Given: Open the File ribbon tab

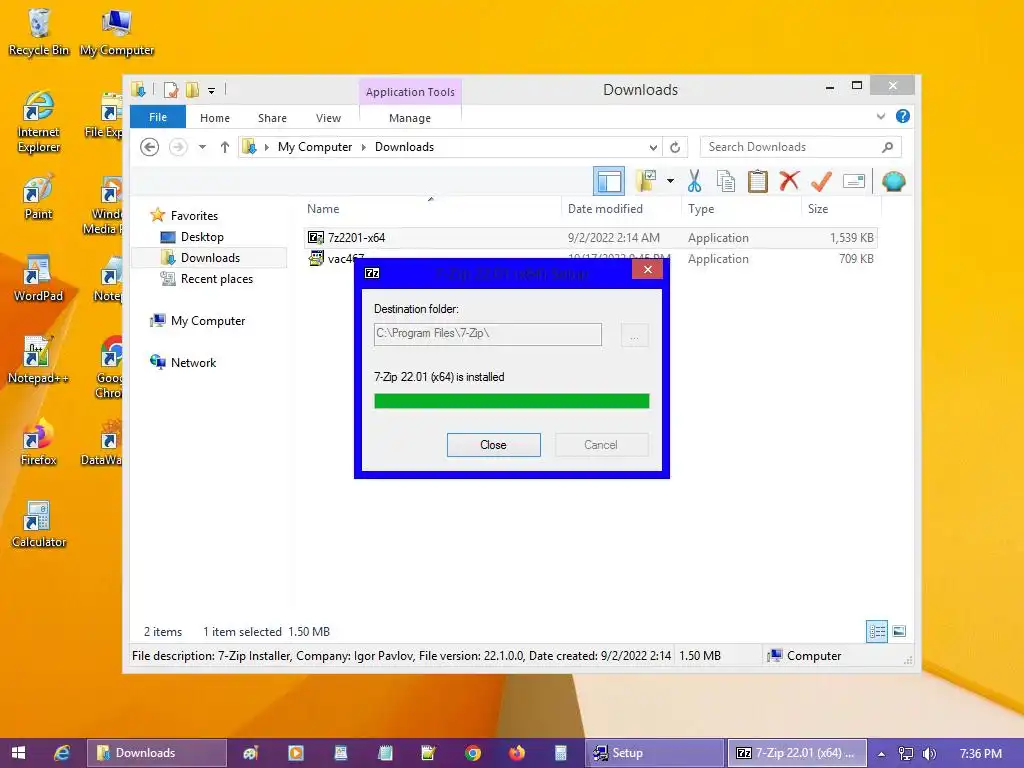Looking at the screenshot, I should (158, 118).
